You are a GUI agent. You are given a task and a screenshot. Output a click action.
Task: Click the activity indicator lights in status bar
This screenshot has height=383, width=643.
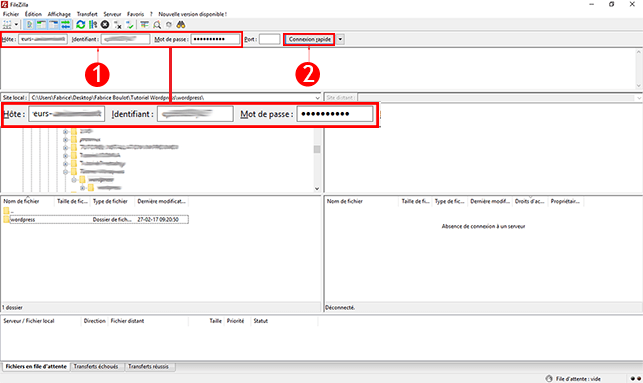pyautogui.click(x=636, y=378)
